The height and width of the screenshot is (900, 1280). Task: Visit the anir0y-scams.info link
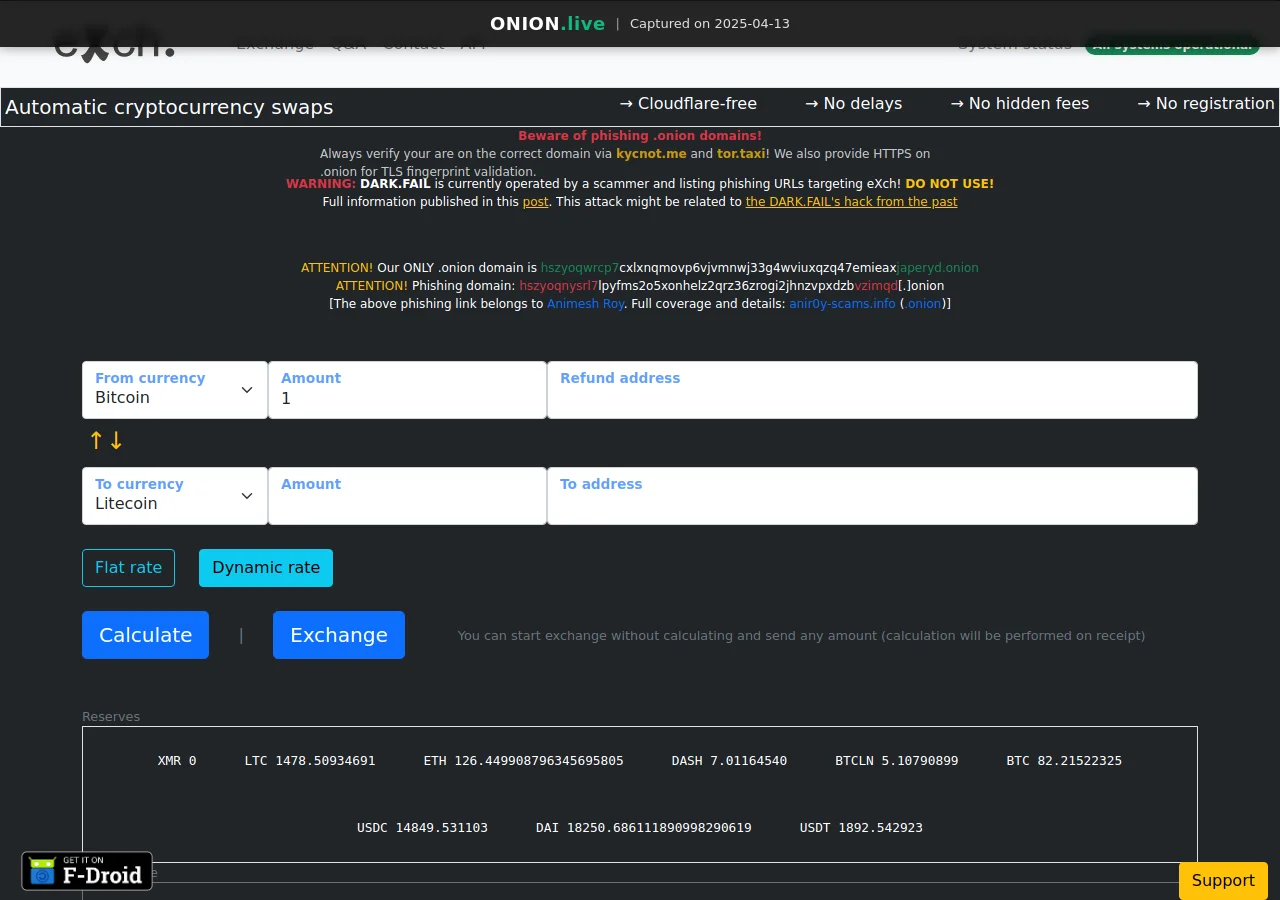coord(842,304)
